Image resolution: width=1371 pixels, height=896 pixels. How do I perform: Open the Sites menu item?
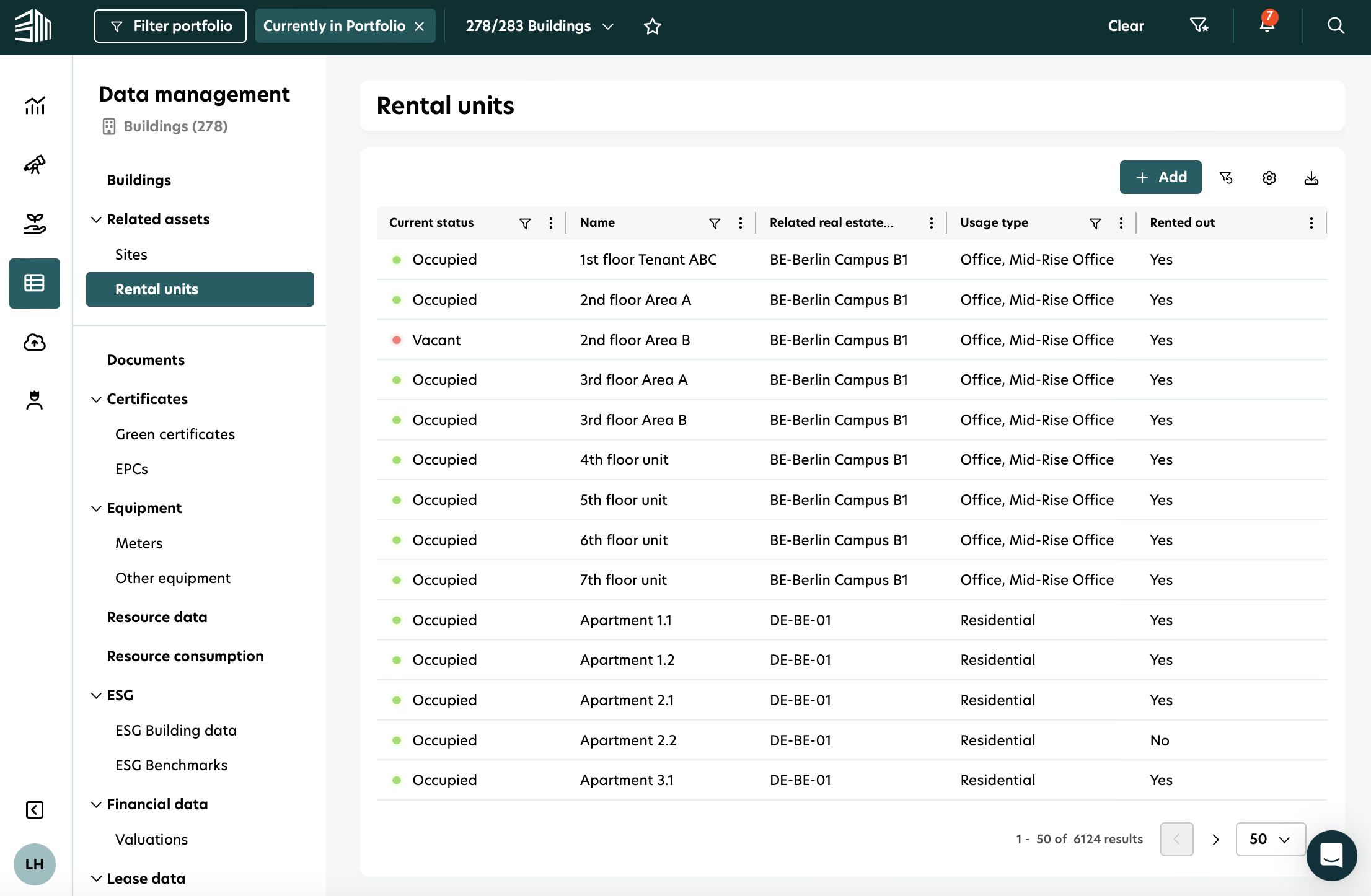(131, 255)
